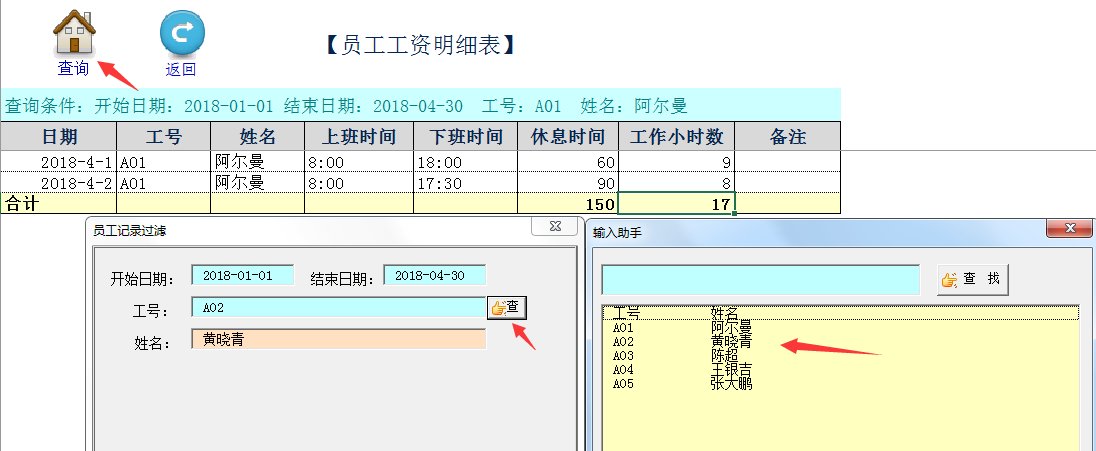This screenshot has height=451, width=1096.
Task: Click the 休息时间 cell showing 60
Action: pyautogui.click(x=568, y=162)
